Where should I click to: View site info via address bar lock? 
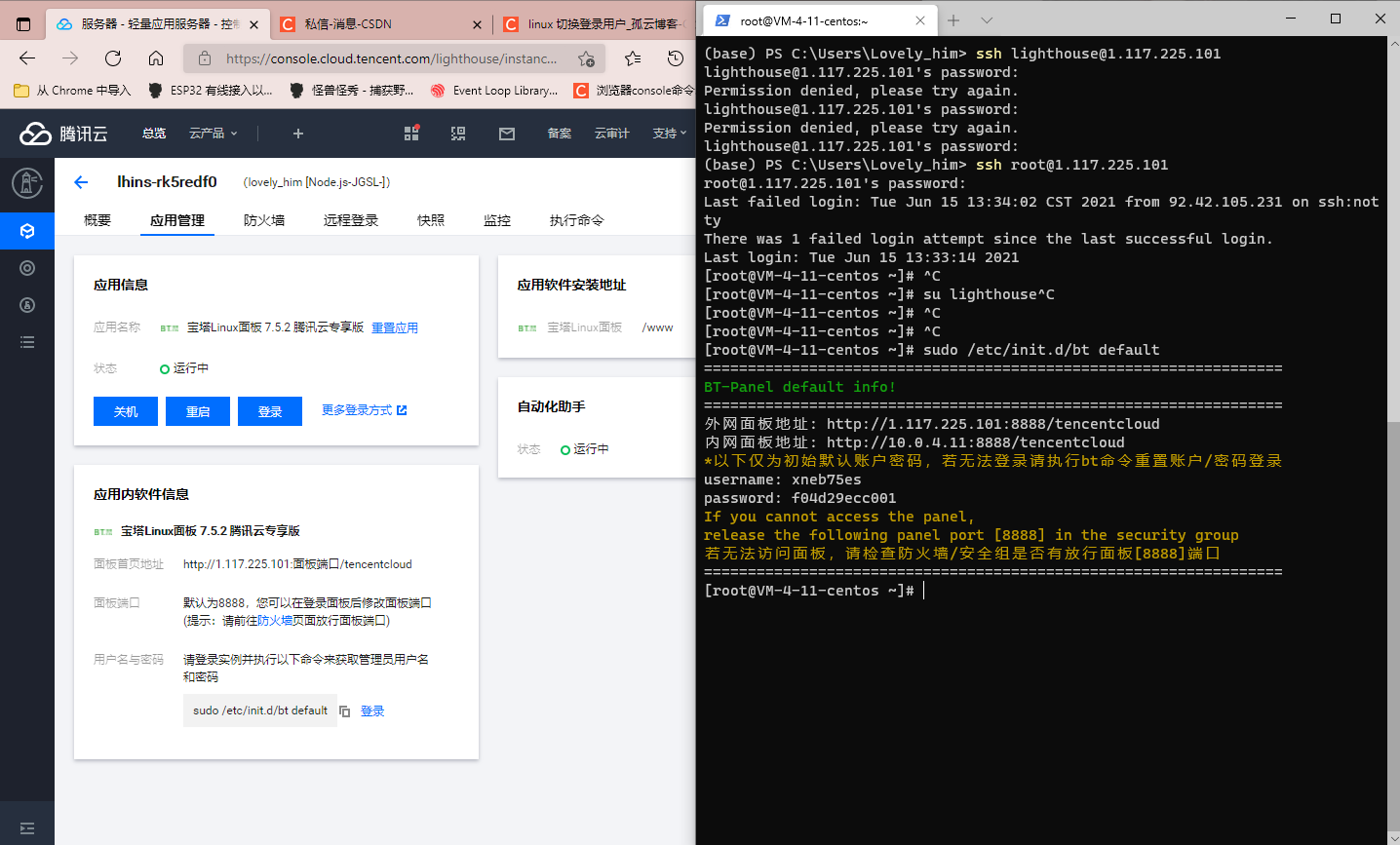[x=205, y=58]
